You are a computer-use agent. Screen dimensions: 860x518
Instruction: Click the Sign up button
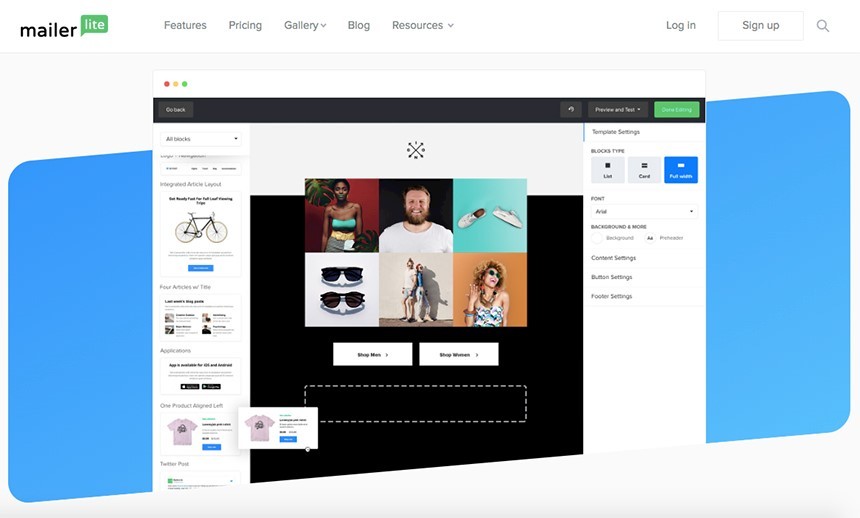(x=760, y=26)
